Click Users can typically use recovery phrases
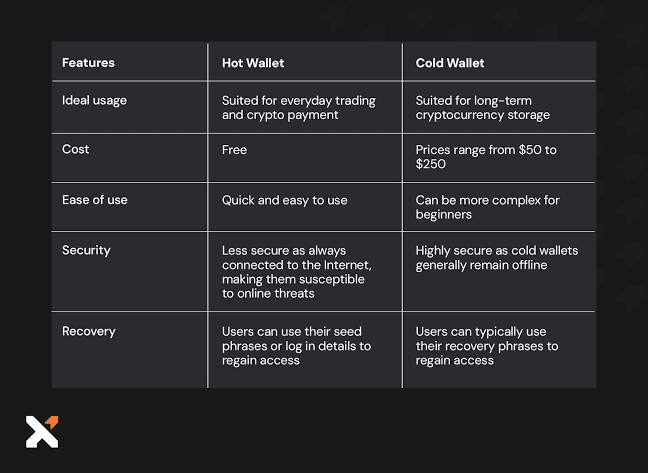Image resolution: width=648 pixels, height=473 pixels. tap(487, 346)
